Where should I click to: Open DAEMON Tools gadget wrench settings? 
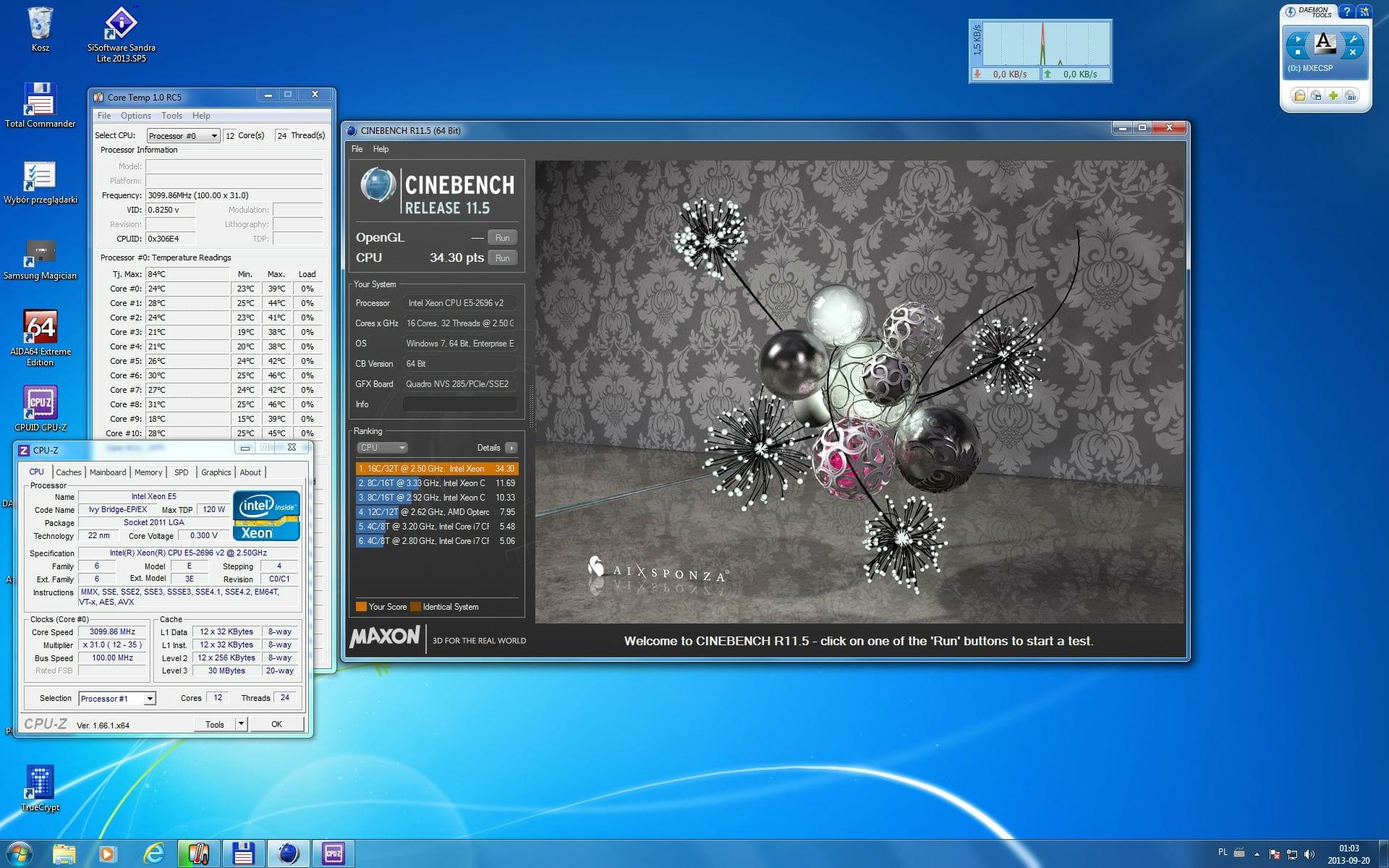[1353, 39]
